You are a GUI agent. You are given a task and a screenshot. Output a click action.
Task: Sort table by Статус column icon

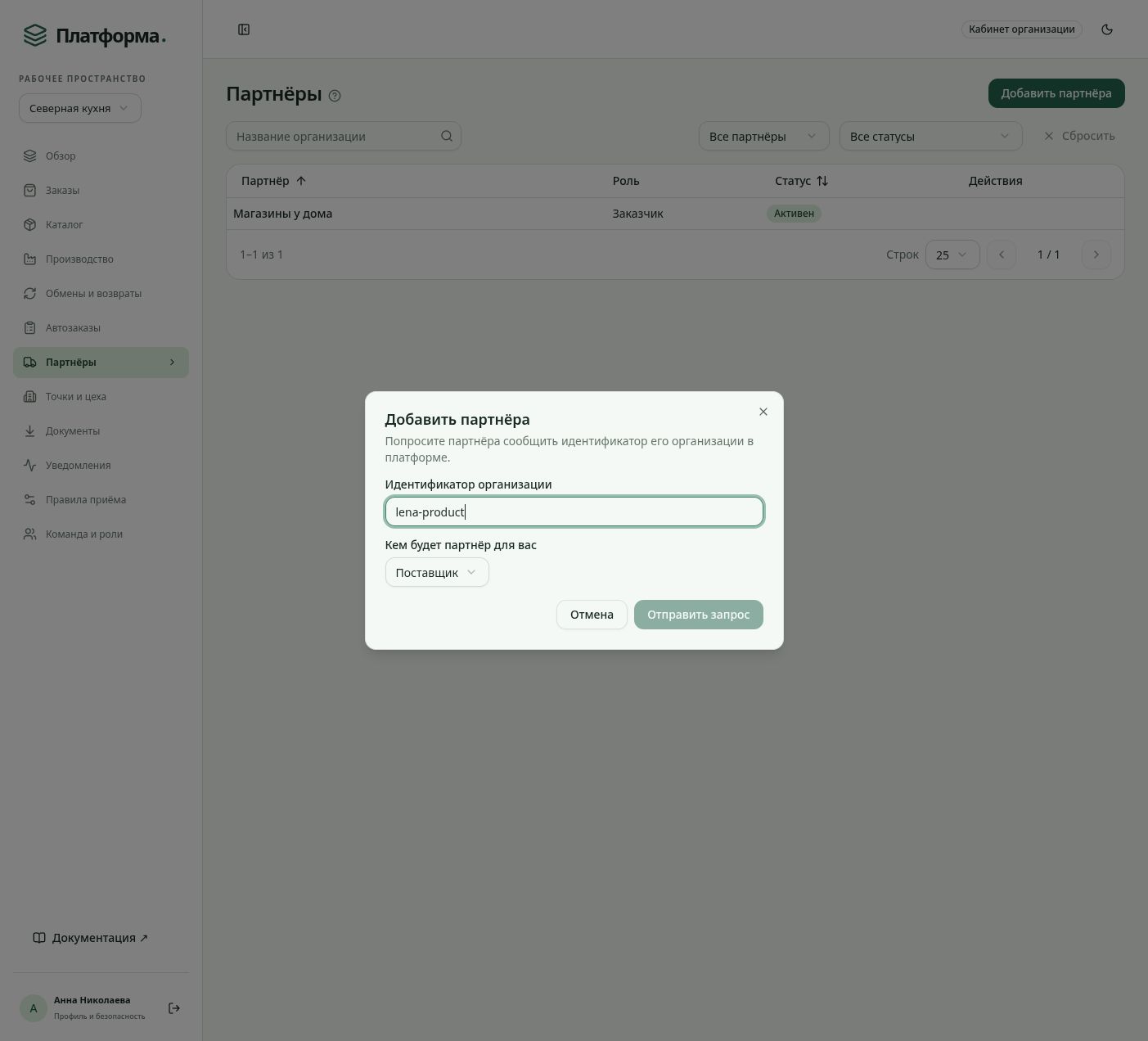(822, 181)
